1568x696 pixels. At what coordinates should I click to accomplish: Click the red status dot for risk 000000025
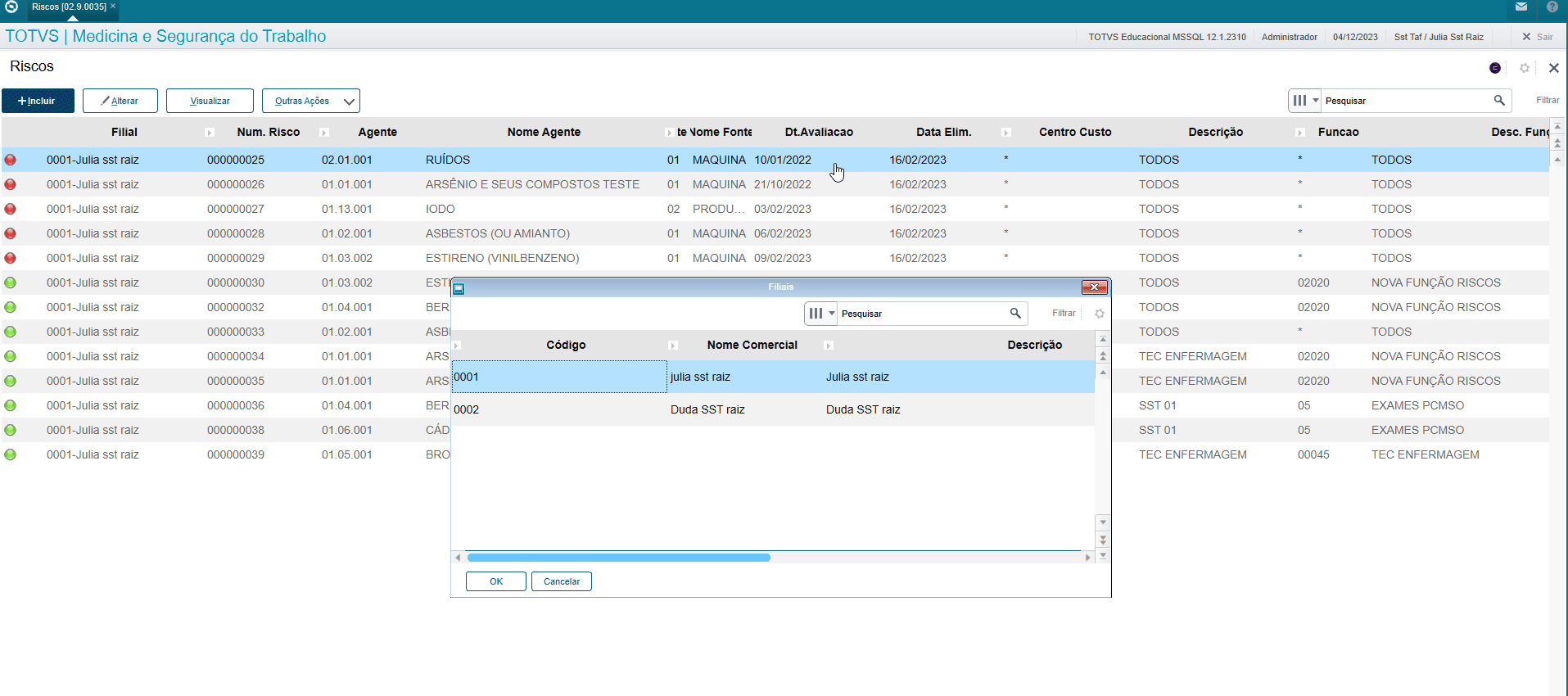[11, 160]
